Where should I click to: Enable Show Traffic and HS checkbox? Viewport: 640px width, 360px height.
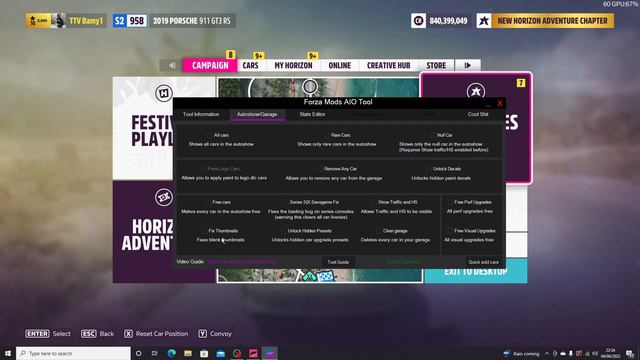(x=374, y=202)
